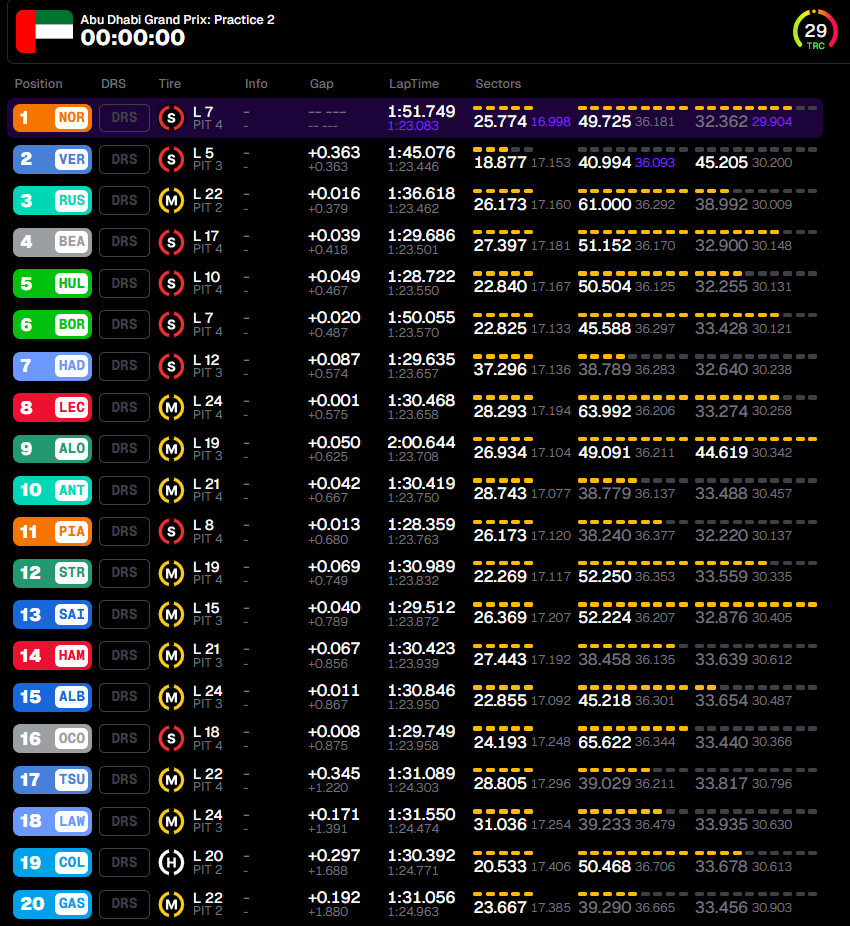Click LAW's medium tire icon

click(171, 821)
